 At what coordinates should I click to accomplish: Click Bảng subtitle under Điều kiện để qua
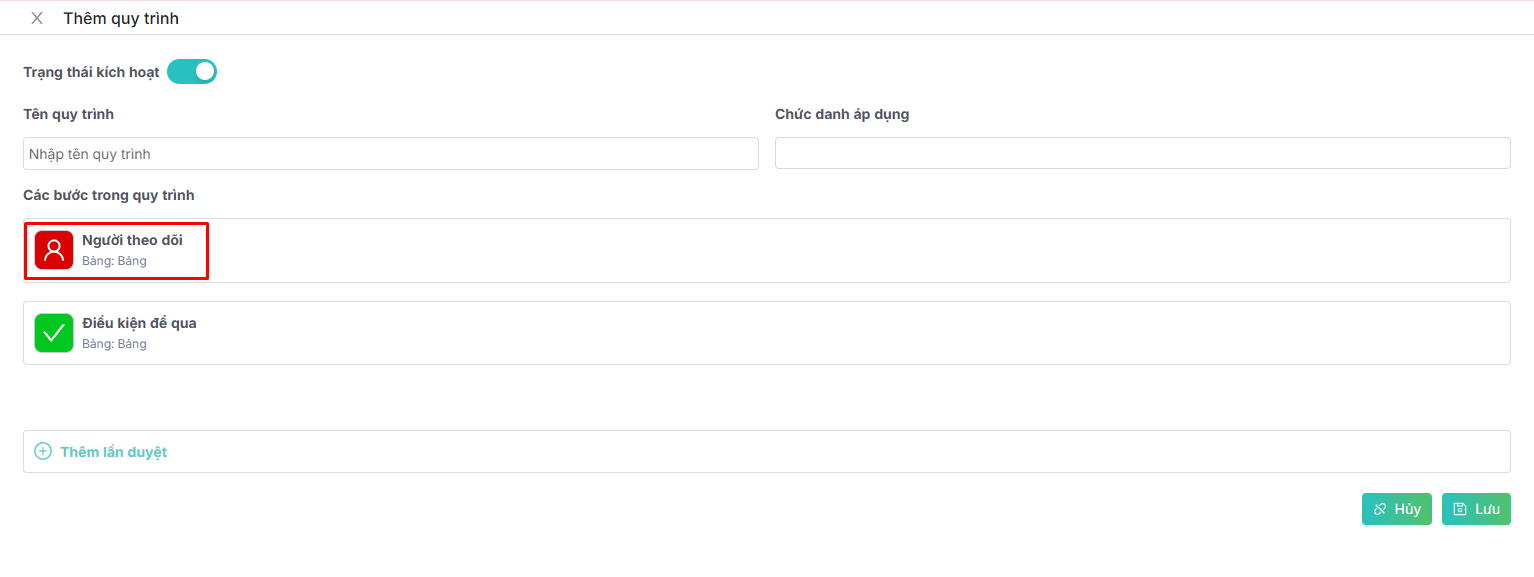click(114, 345)
